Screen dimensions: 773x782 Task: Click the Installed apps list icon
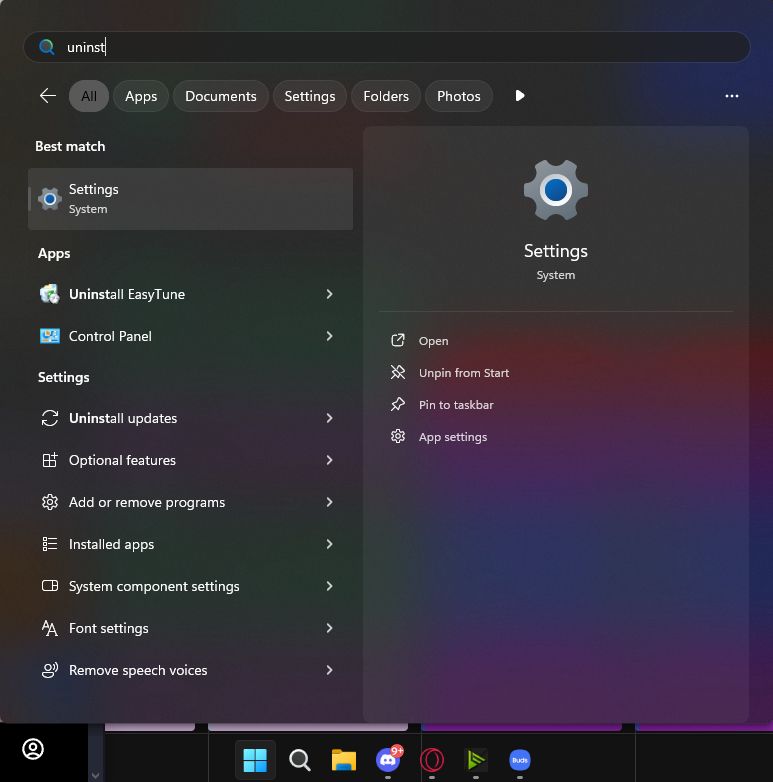[x=49, y=544]
